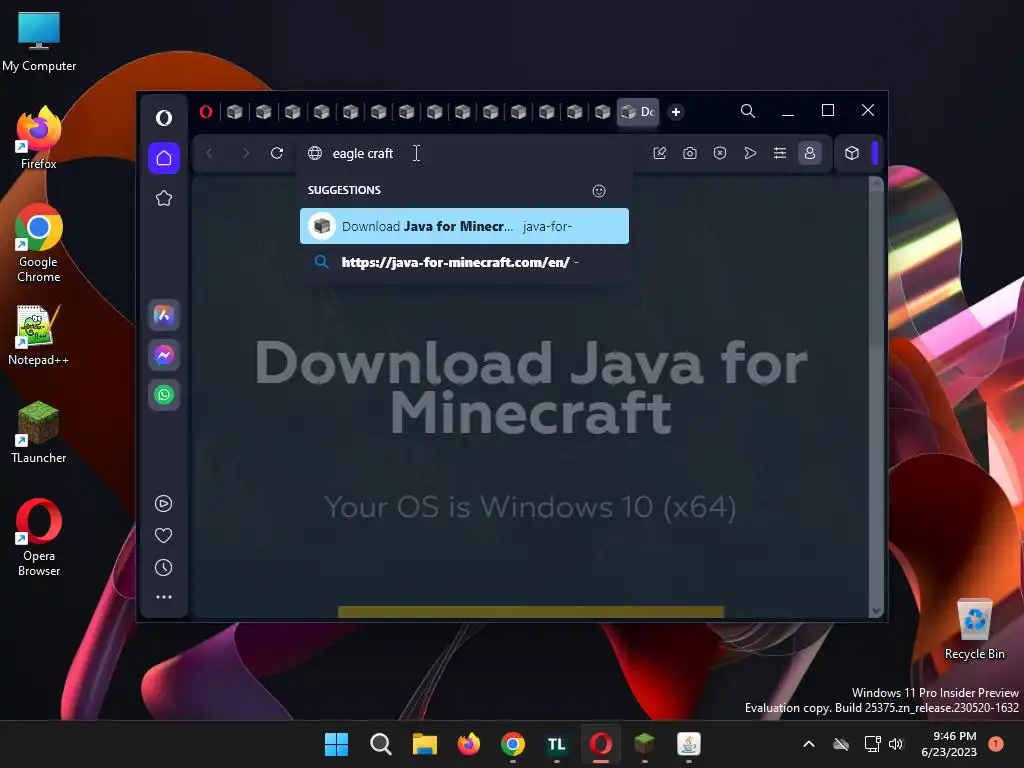This screenshot has height=768, width=1024.
Task: Open the ad blocker shield icon
Action: coord(720,153)
